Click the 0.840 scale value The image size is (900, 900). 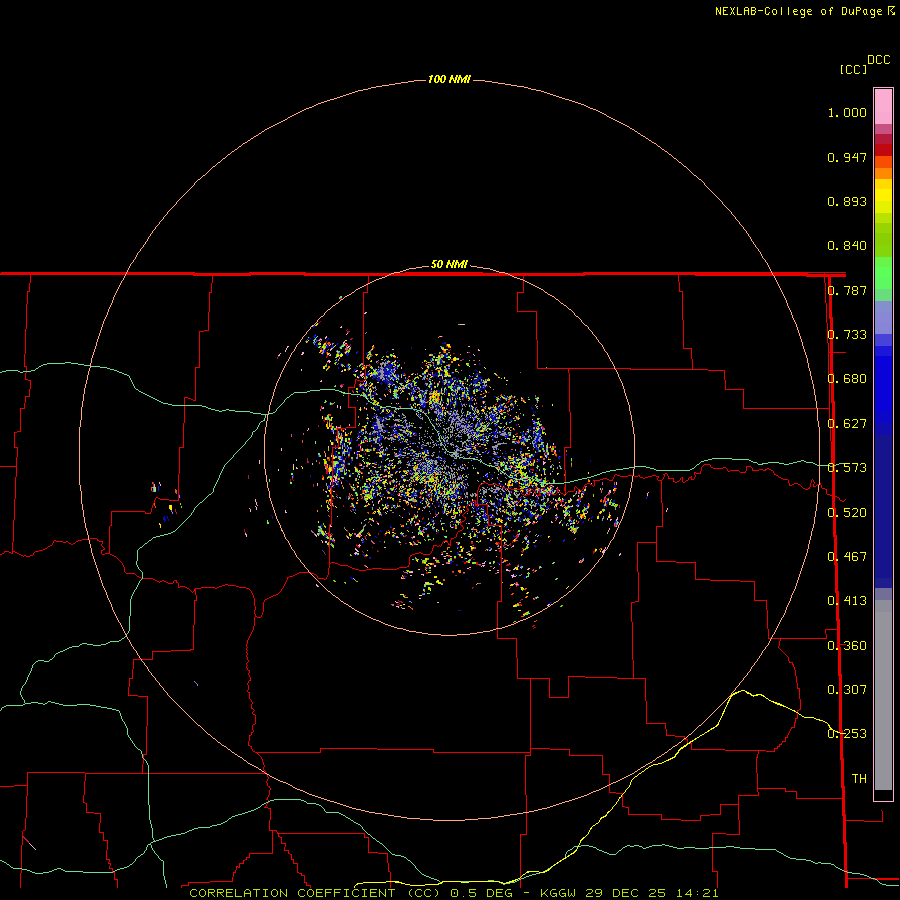point(847,246)
